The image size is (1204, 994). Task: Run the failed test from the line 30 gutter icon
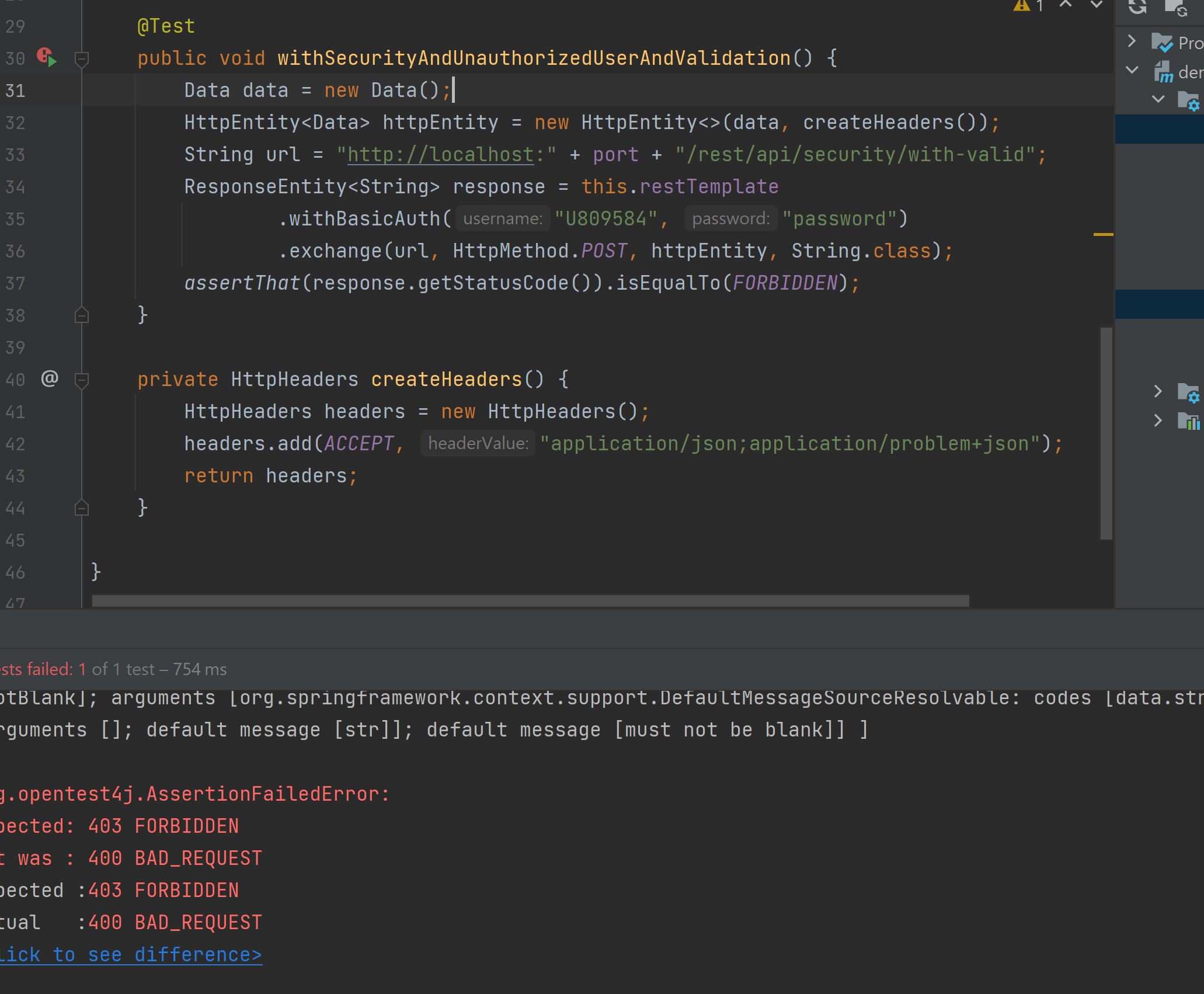coord(47,57)
